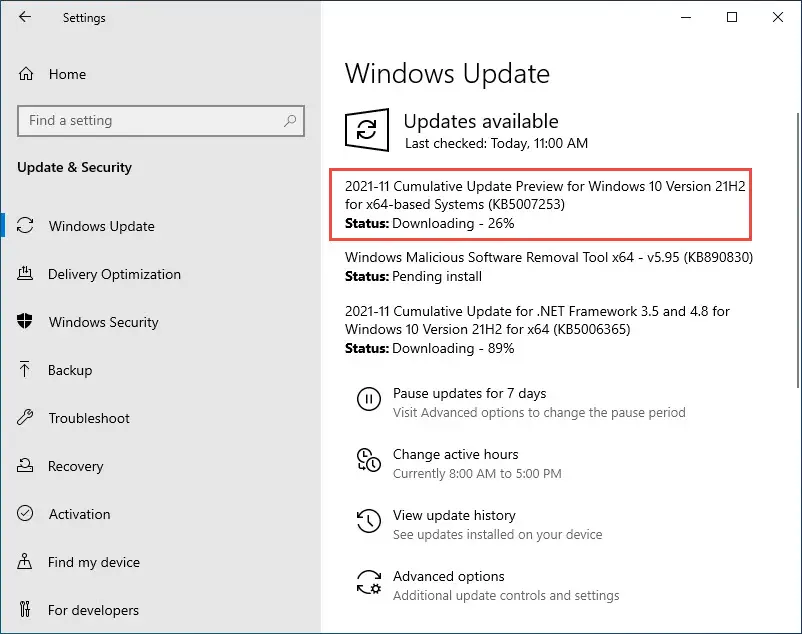Click the search magnifier icon
The image size is (802, 634).
tap(290, 121)
